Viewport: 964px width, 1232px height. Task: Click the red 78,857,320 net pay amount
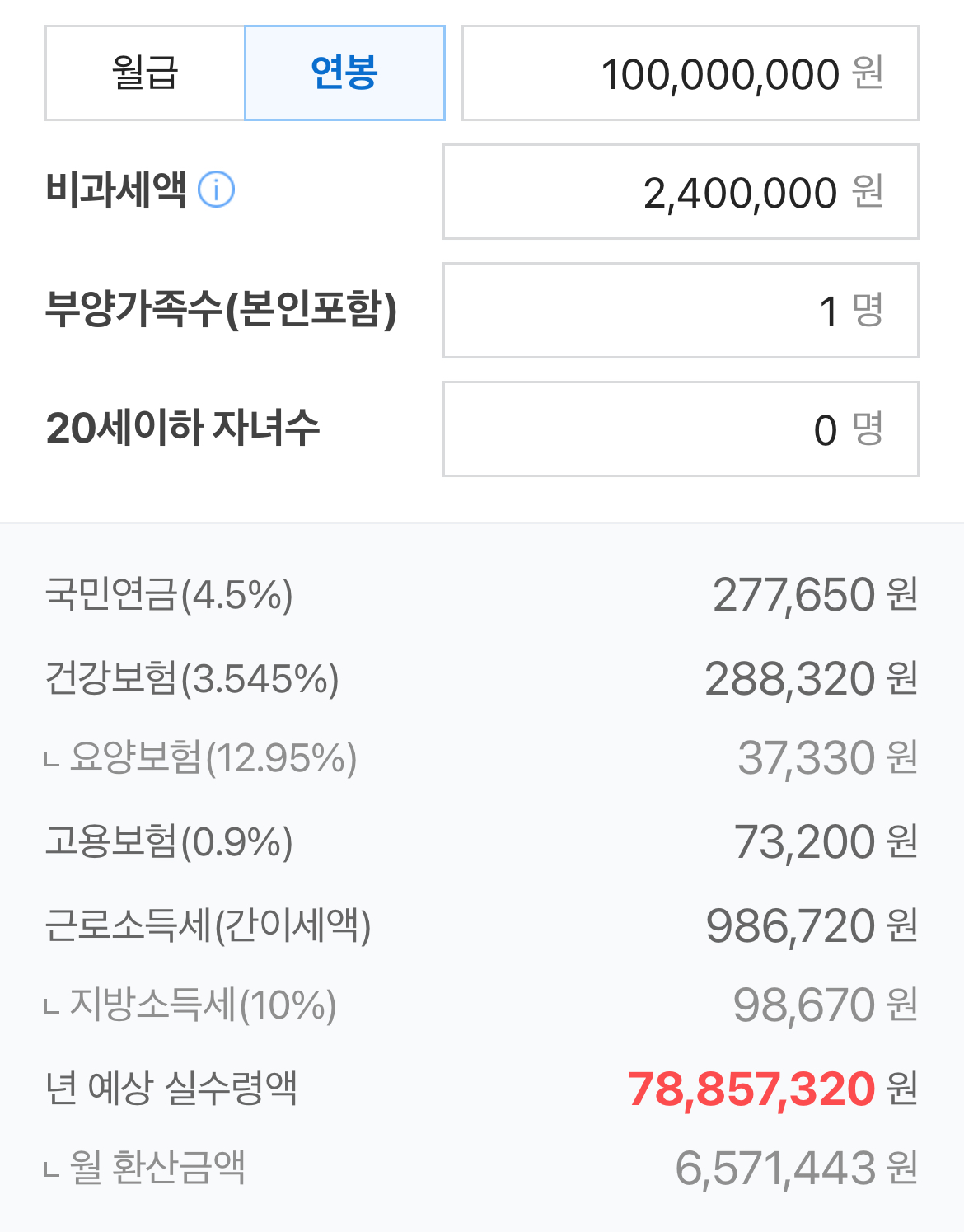pos(751,1089)
